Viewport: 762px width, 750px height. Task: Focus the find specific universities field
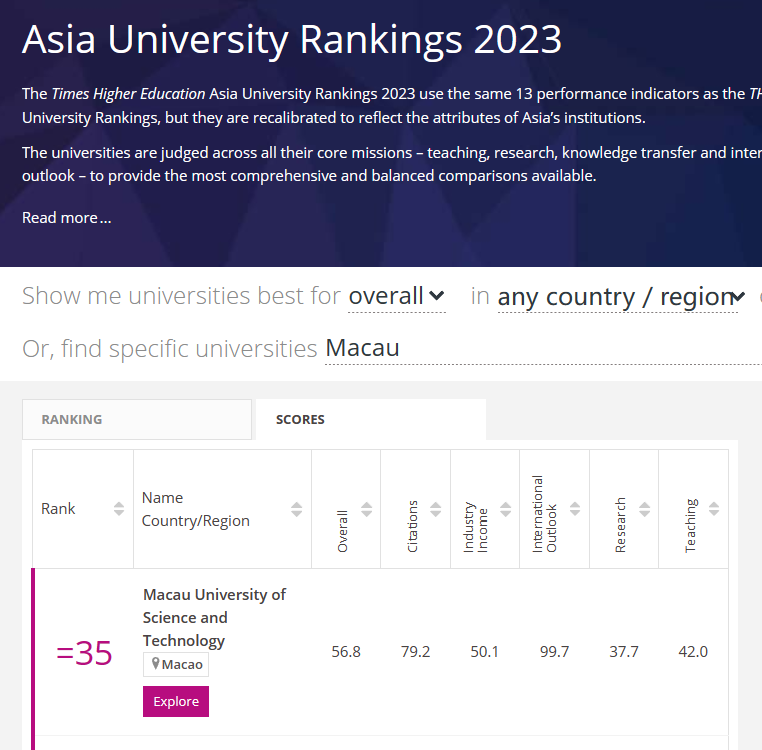pyautogui.click(x=543, y=349)
